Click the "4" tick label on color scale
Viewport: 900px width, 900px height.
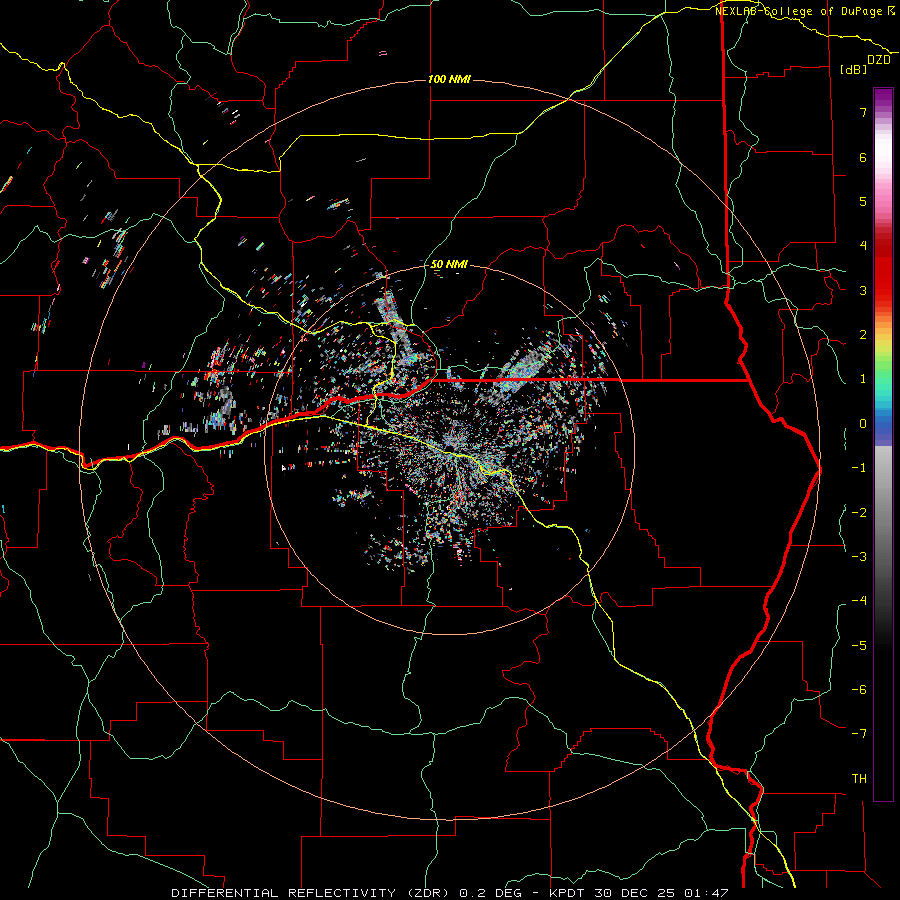coord(862,246)
